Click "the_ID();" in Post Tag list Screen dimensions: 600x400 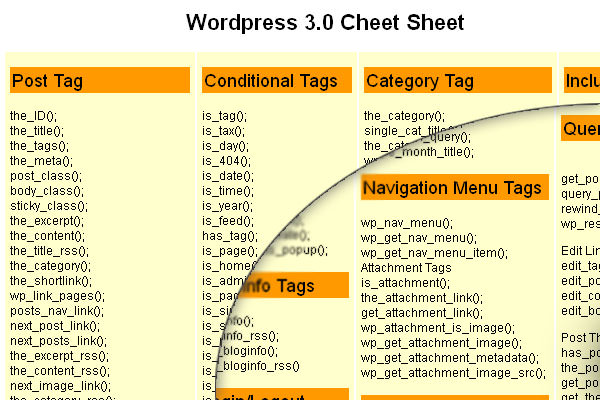click(x=33, y=116)
